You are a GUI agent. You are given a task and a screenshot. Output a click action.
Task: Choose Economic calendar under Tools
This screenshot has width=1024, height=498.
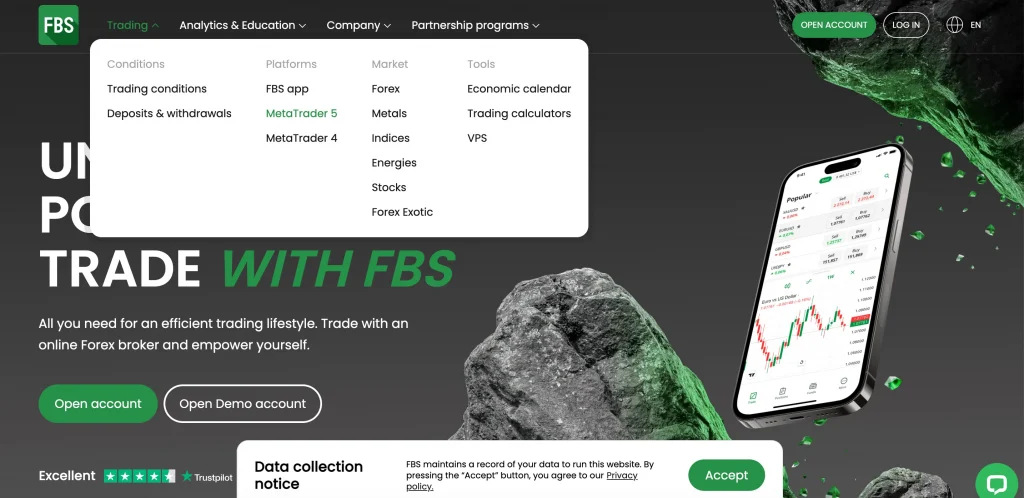coord(519,89)
